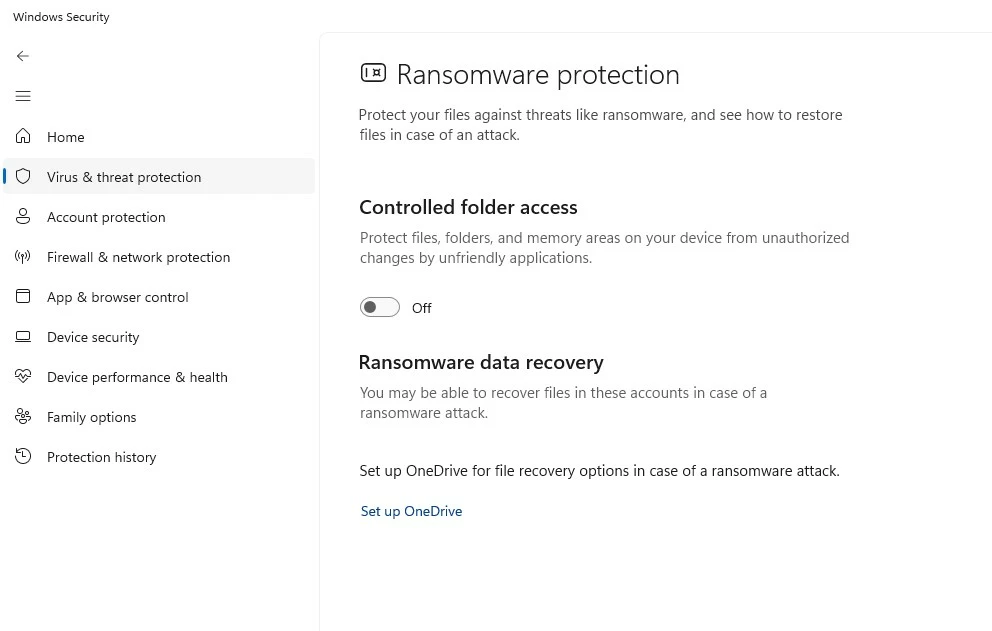This screenshot has height=631, width=992.
Task: Click the back arrow icon
Action: 23,56
